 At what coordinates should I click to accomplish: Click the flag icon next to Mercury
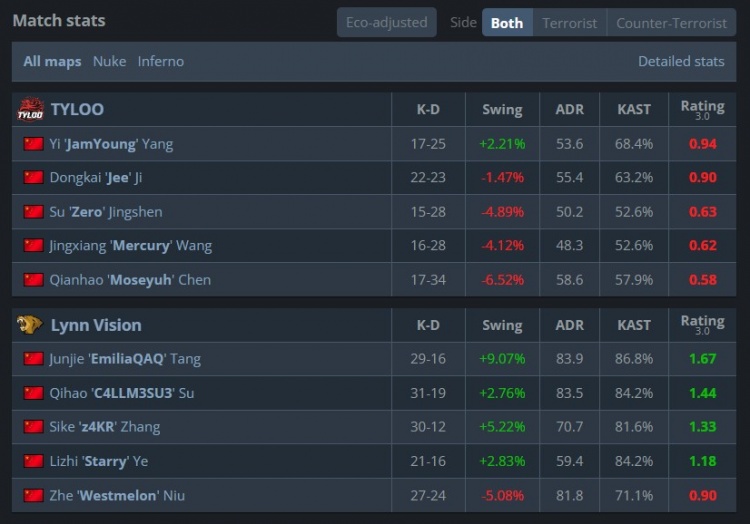pyautogui.click(x=33, y=245)
